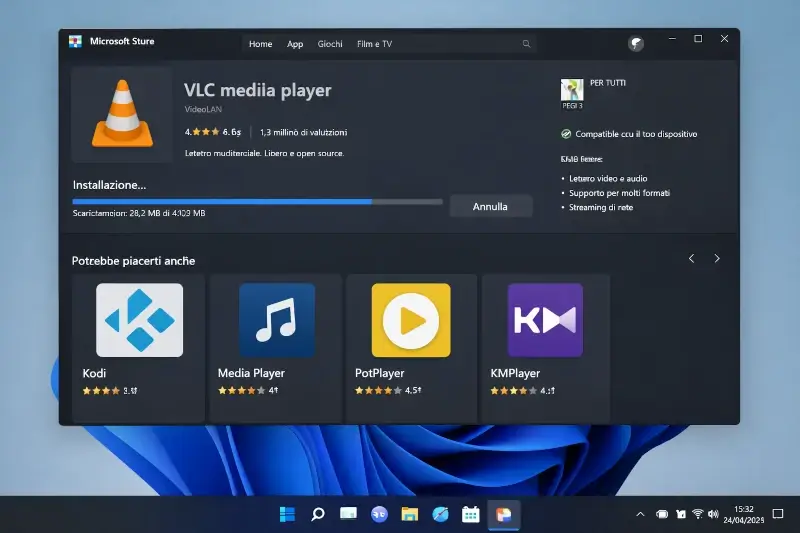The width and height of the screenshot is (800, 533).
Task: Click the search magnifier icon
Action: 526,44
